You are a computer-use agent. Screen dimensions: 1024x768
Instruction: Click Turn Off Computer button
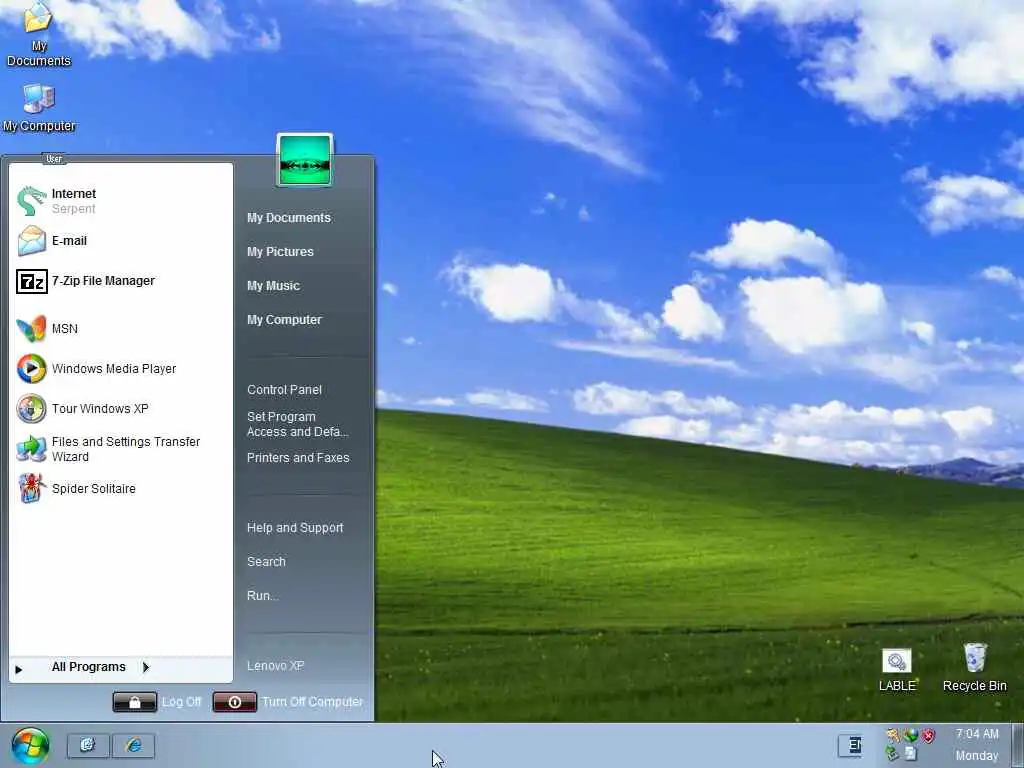coord(288,702)
